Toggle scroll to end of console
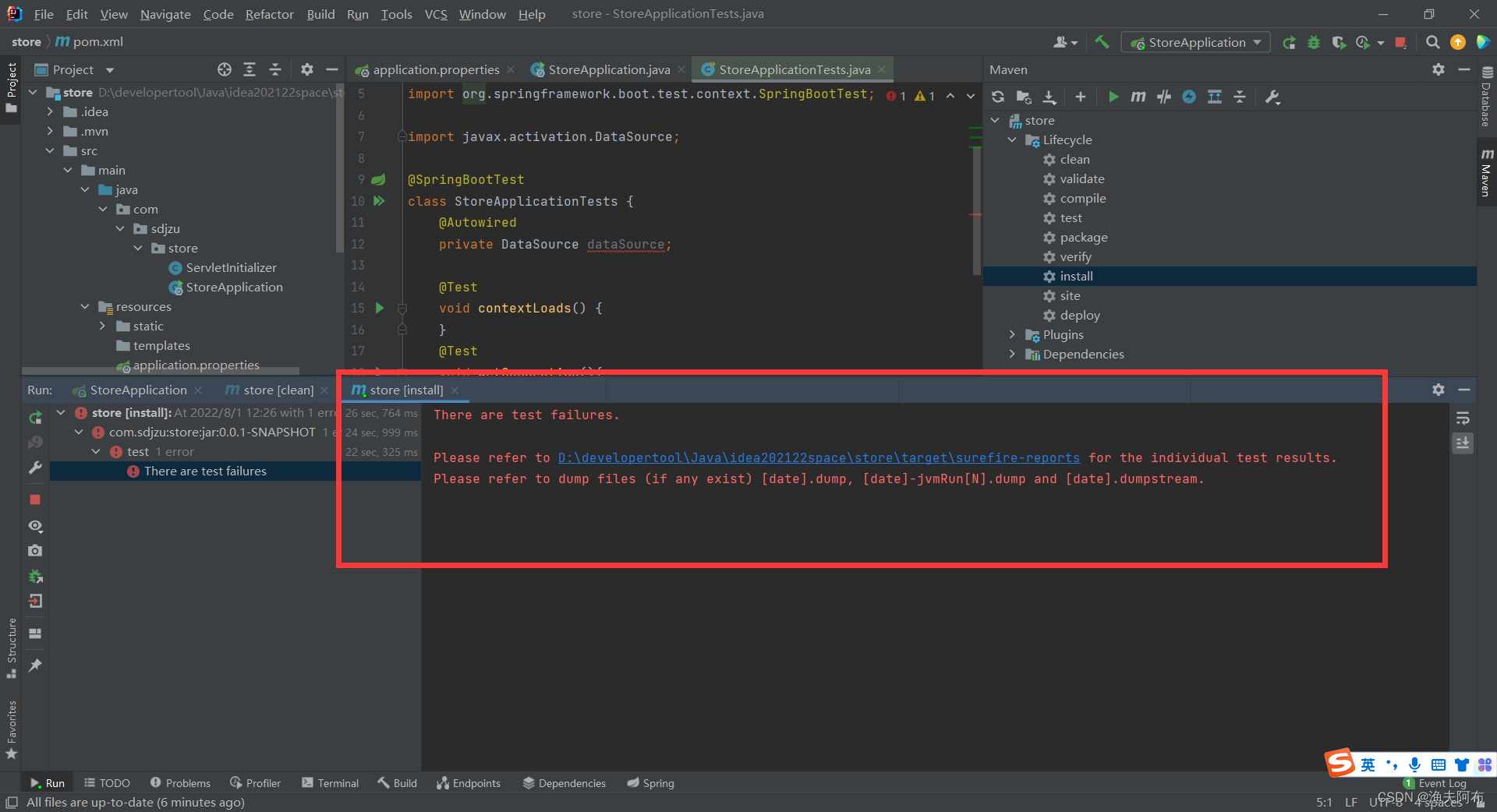 pos(1463,443)
